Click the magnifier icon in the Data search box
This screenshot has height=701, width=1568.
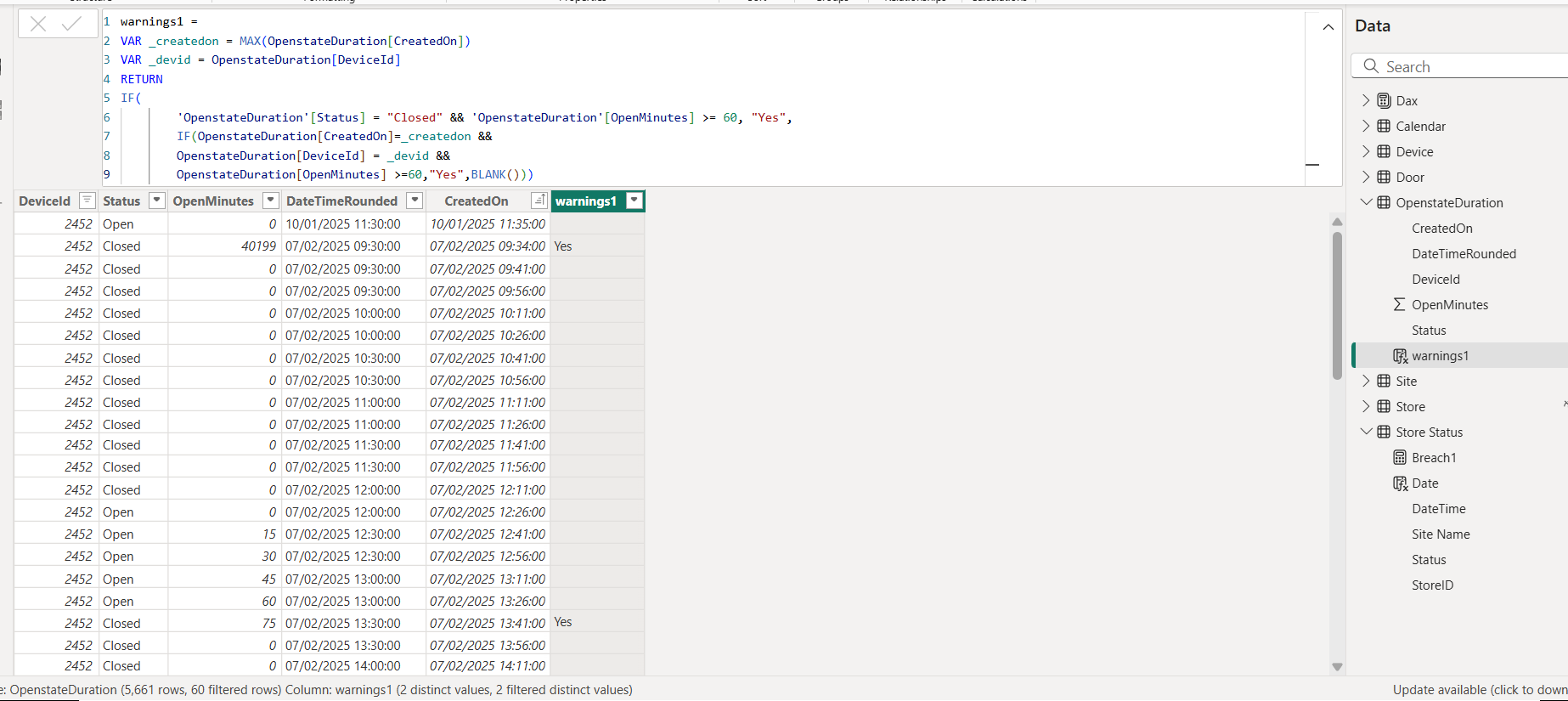pyautogui.click(x=1371, y=66)
